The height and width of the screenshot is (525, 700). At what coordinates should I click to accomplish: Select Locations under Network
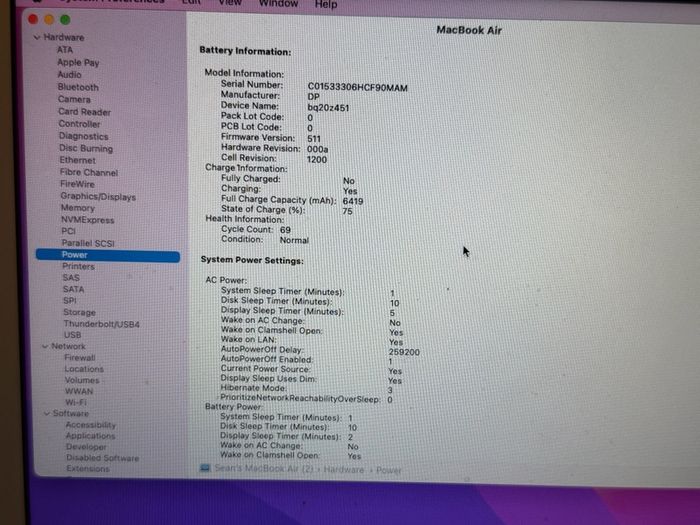[84, 369]
